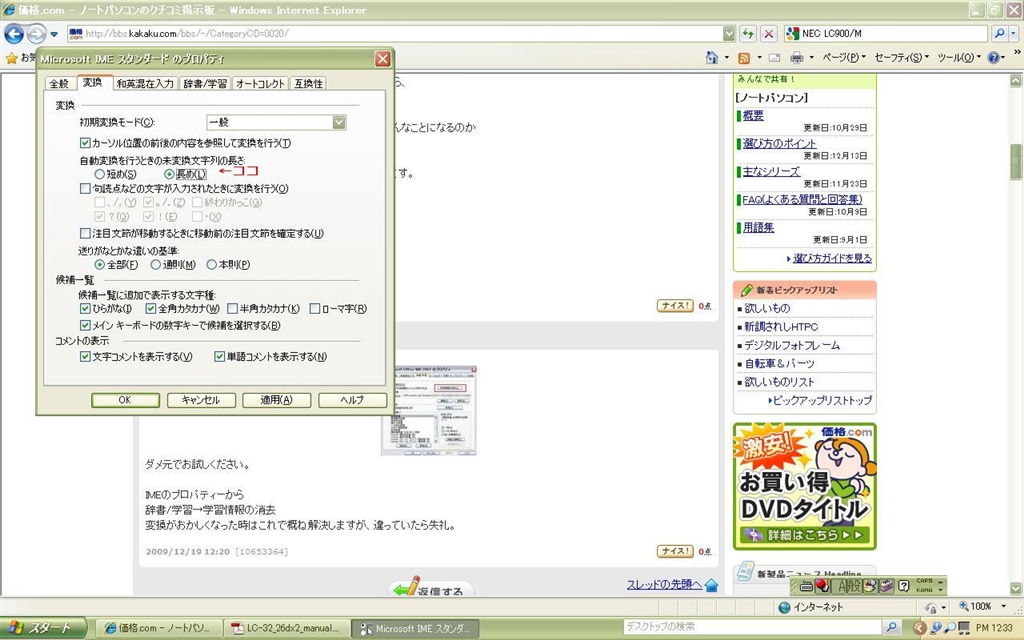The width and height of the screenshot is (1024, 640).
Task: Uncheck the 全角カタカナ(W) checkbox
Action: [151, 308]
